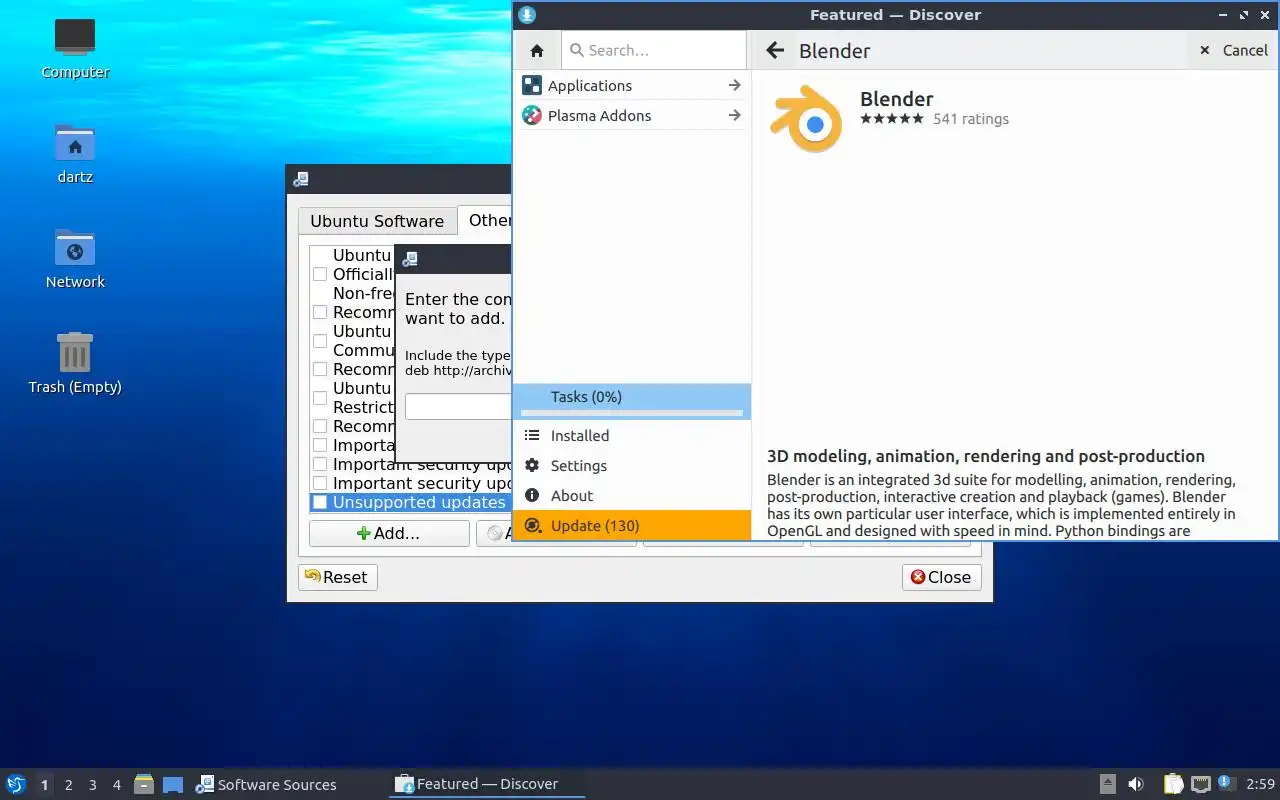Image resolution: width=1280 pixels, height=800 pixels.
Task: Switch to workspace 3 in the pager
Action: pos(93,785)
